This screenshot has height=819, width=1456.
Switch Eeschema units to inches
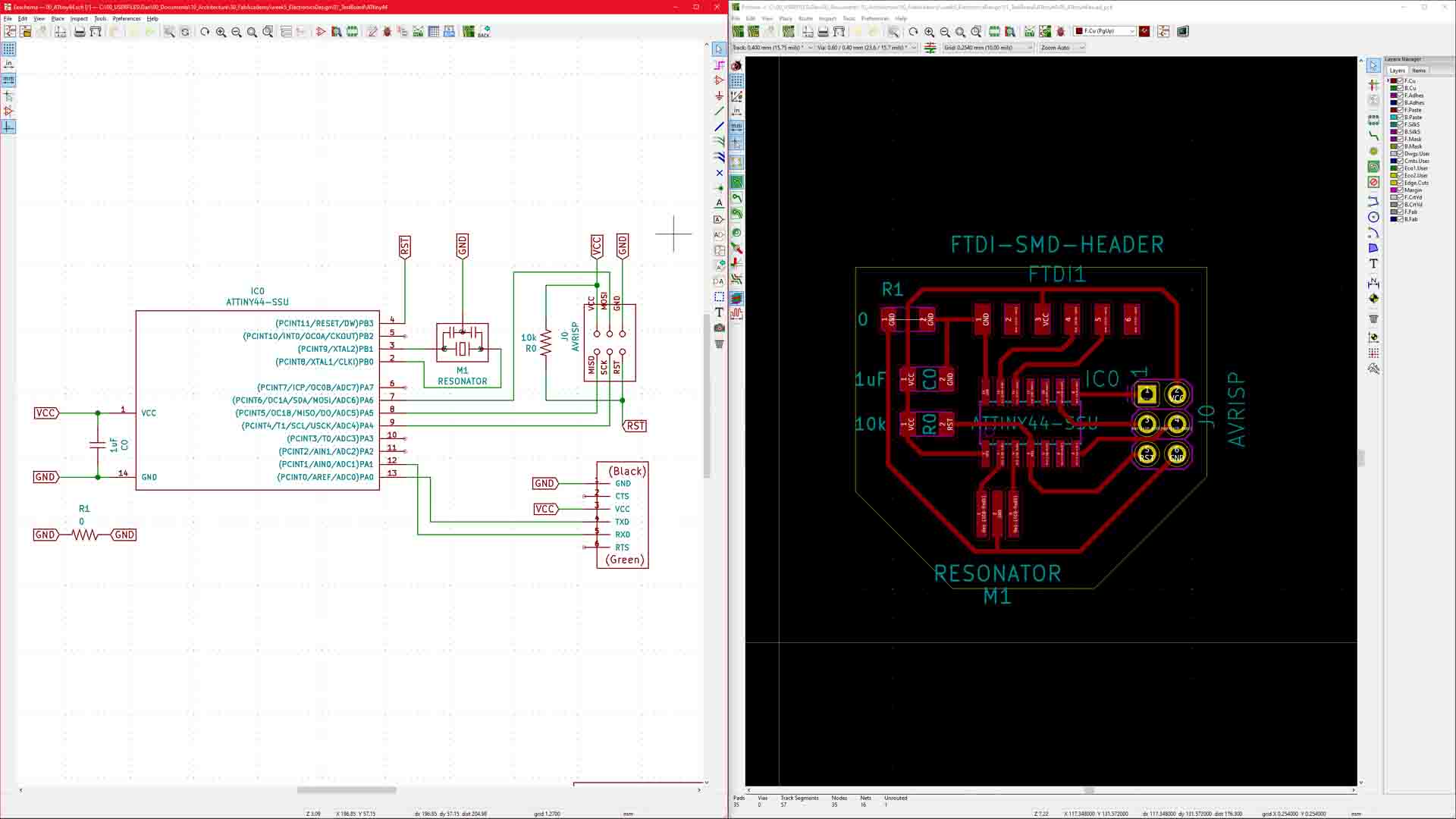[8, 64]
